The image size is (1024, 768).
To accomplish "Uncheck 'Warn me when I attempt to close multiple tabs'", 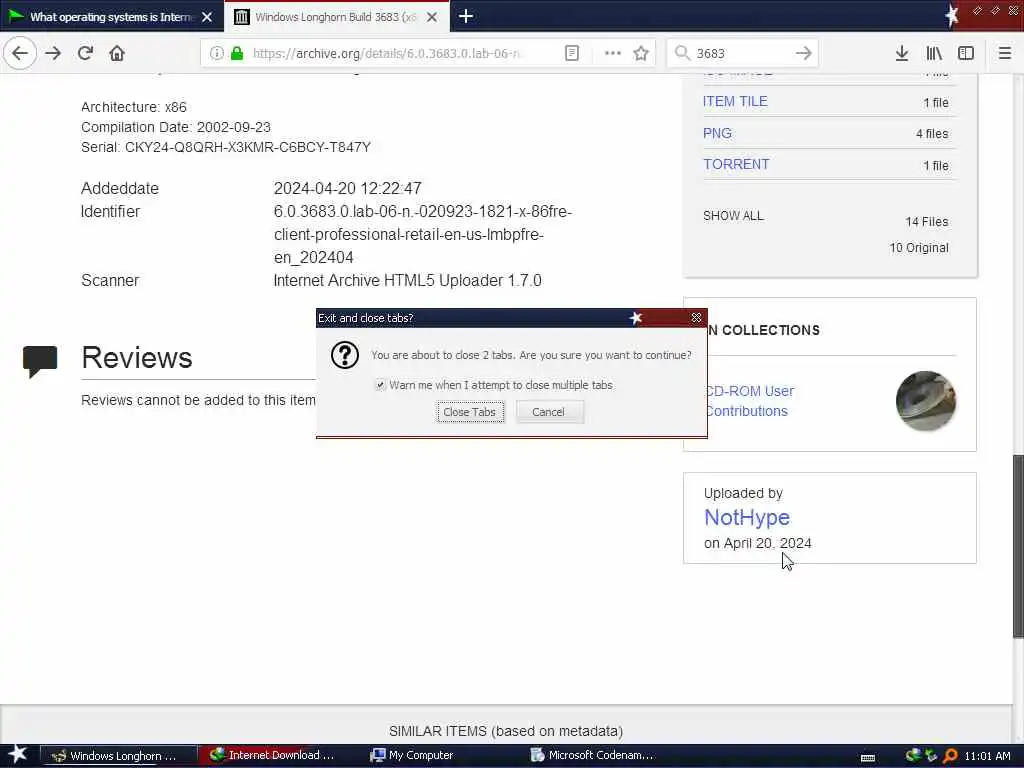I will [380, 385].
